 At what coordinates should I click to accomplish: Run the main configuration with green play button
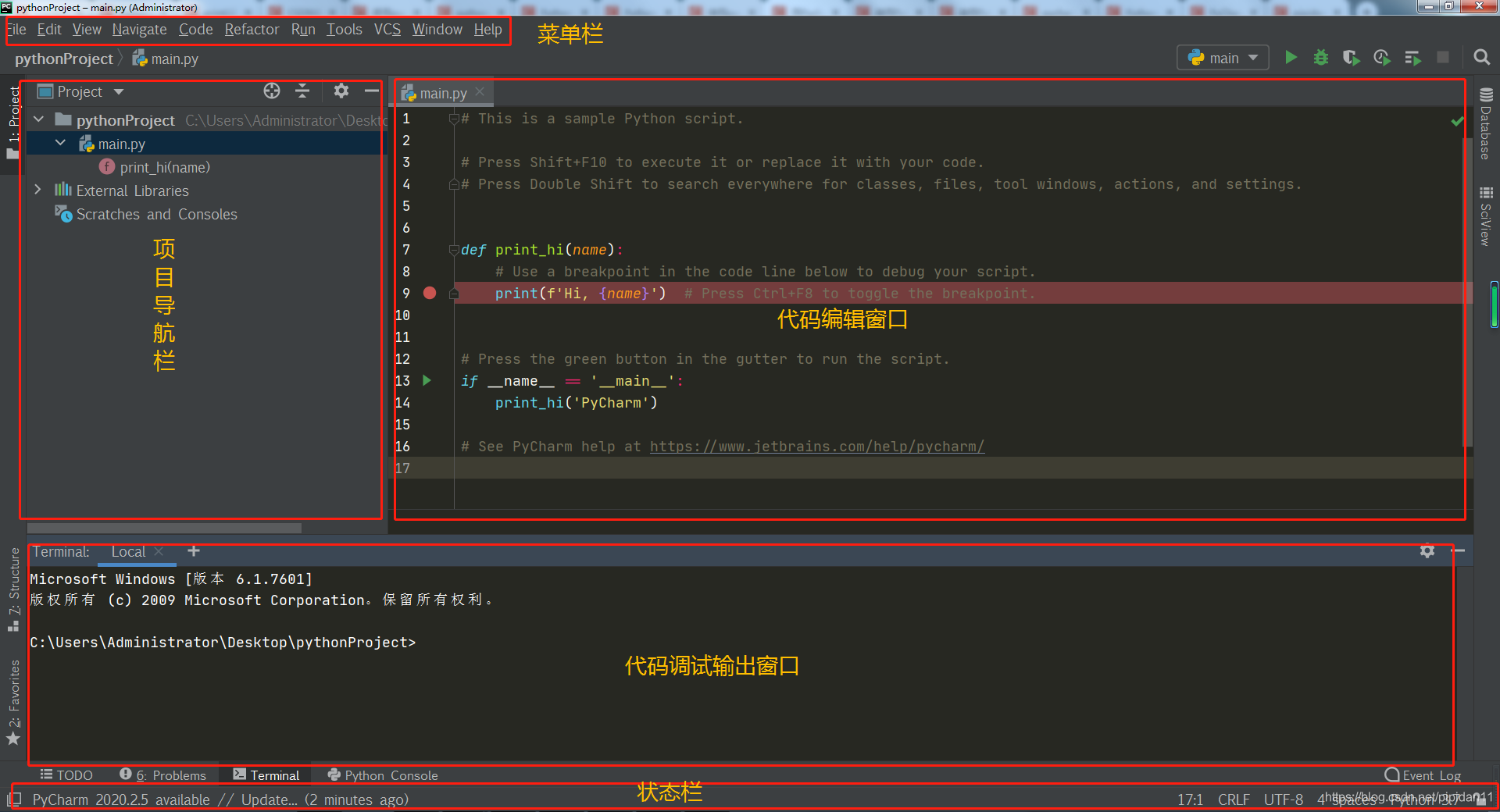click(x=1291, y=58)
